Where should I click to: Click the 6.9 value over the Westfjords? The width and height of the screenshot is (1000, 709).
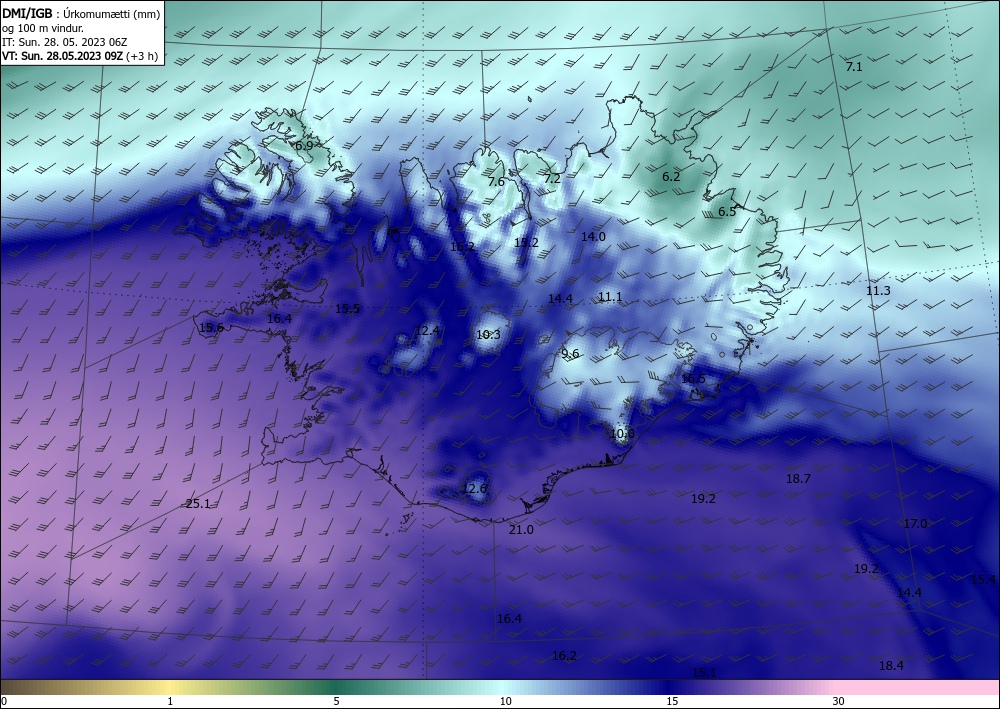[x=304, y=145]
